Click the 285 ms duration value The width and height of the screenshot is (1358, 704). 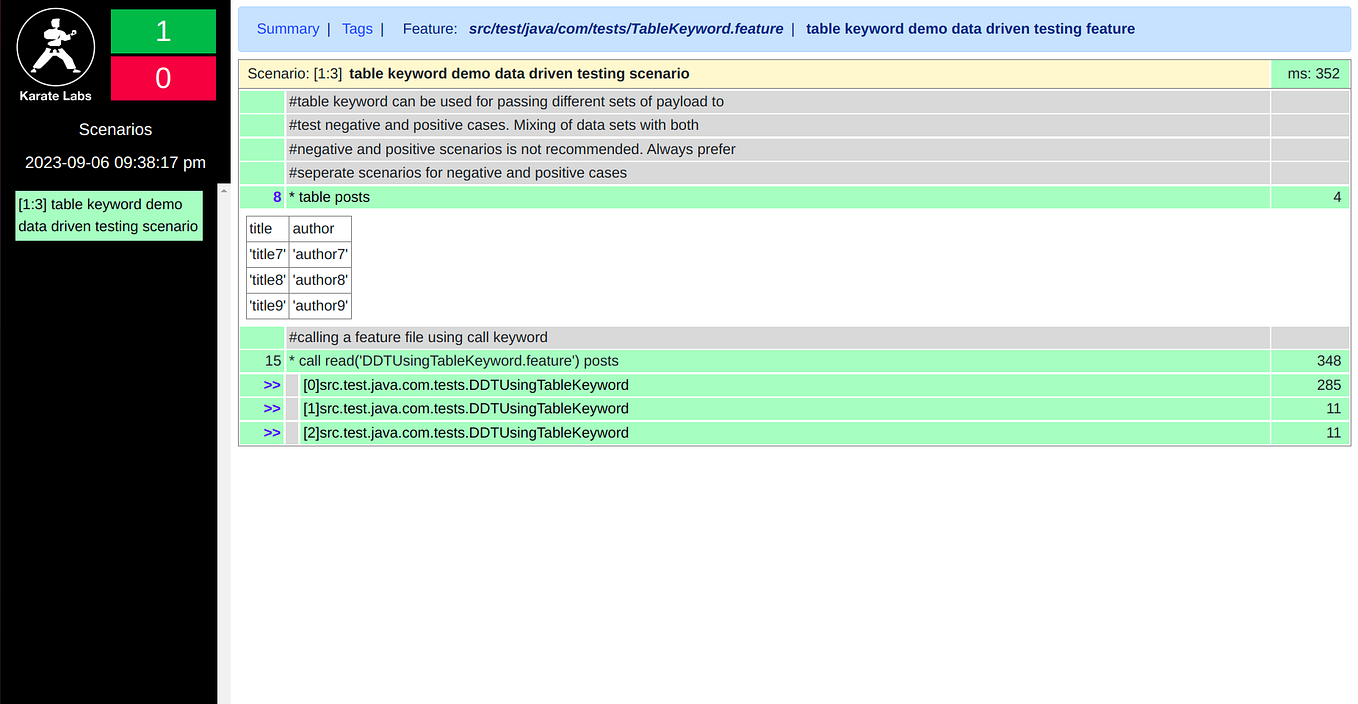(1329, 385)
